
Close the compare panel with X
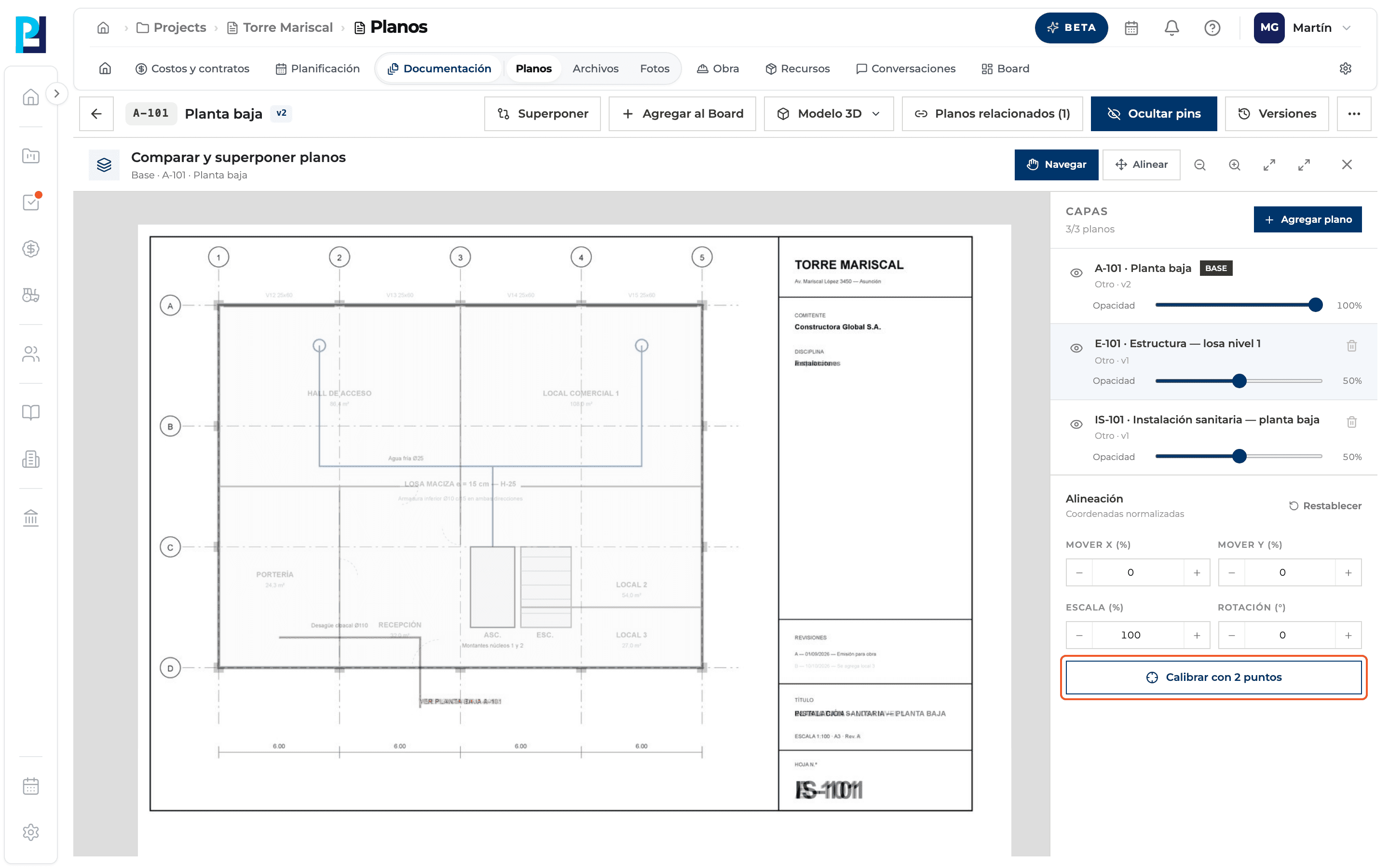tap(1347, 165)
